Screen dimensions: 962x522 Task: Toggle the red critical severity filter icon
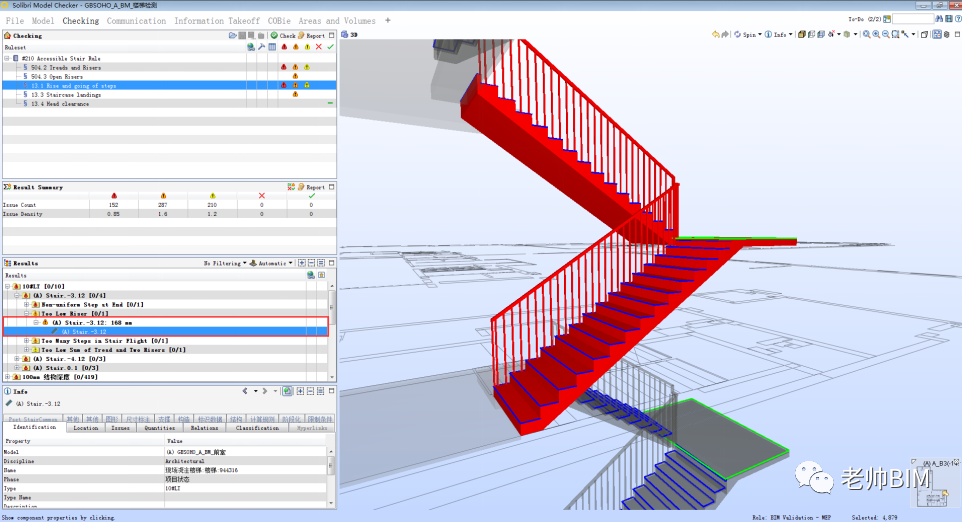284,47
